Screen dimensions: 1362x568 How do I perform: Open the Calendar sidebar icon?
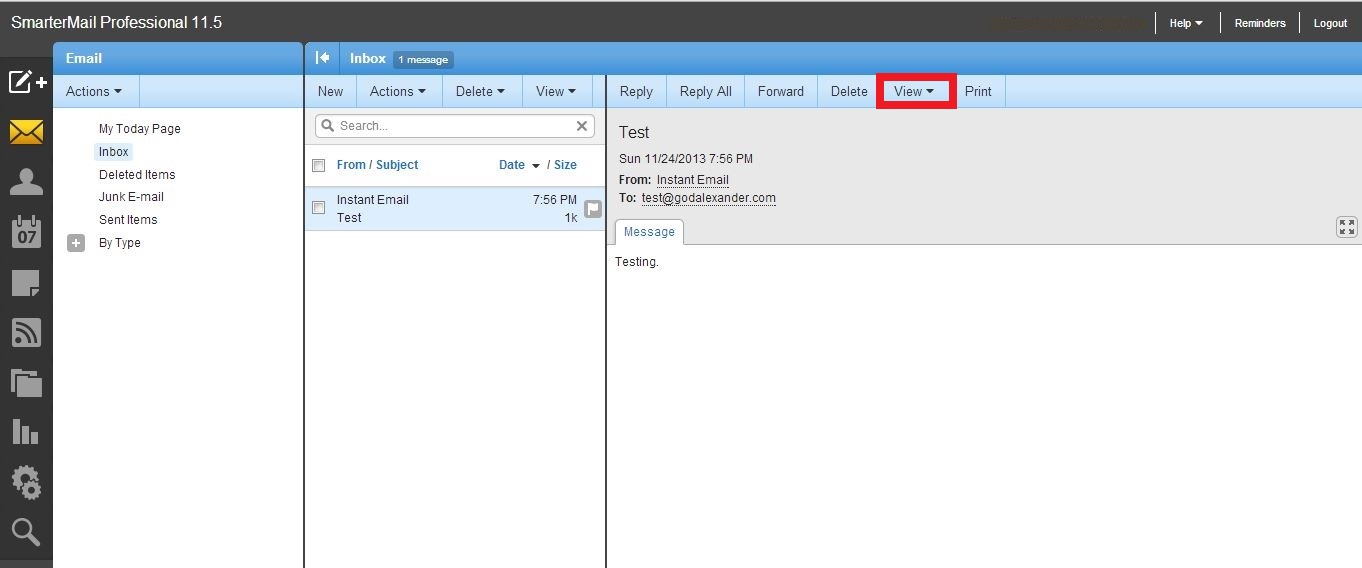coord(27,232)
